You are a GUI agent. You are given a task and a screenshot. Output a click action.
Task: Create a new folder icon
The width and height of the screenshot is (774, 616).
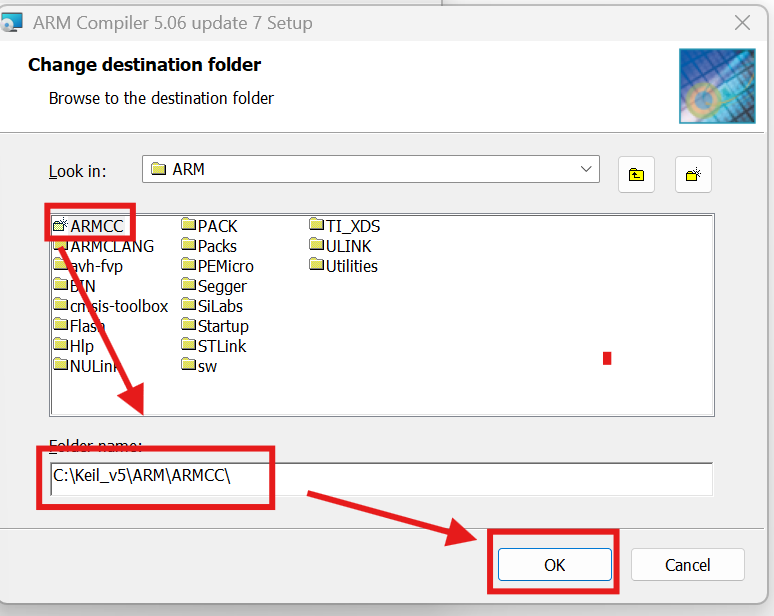click(693, 175)
